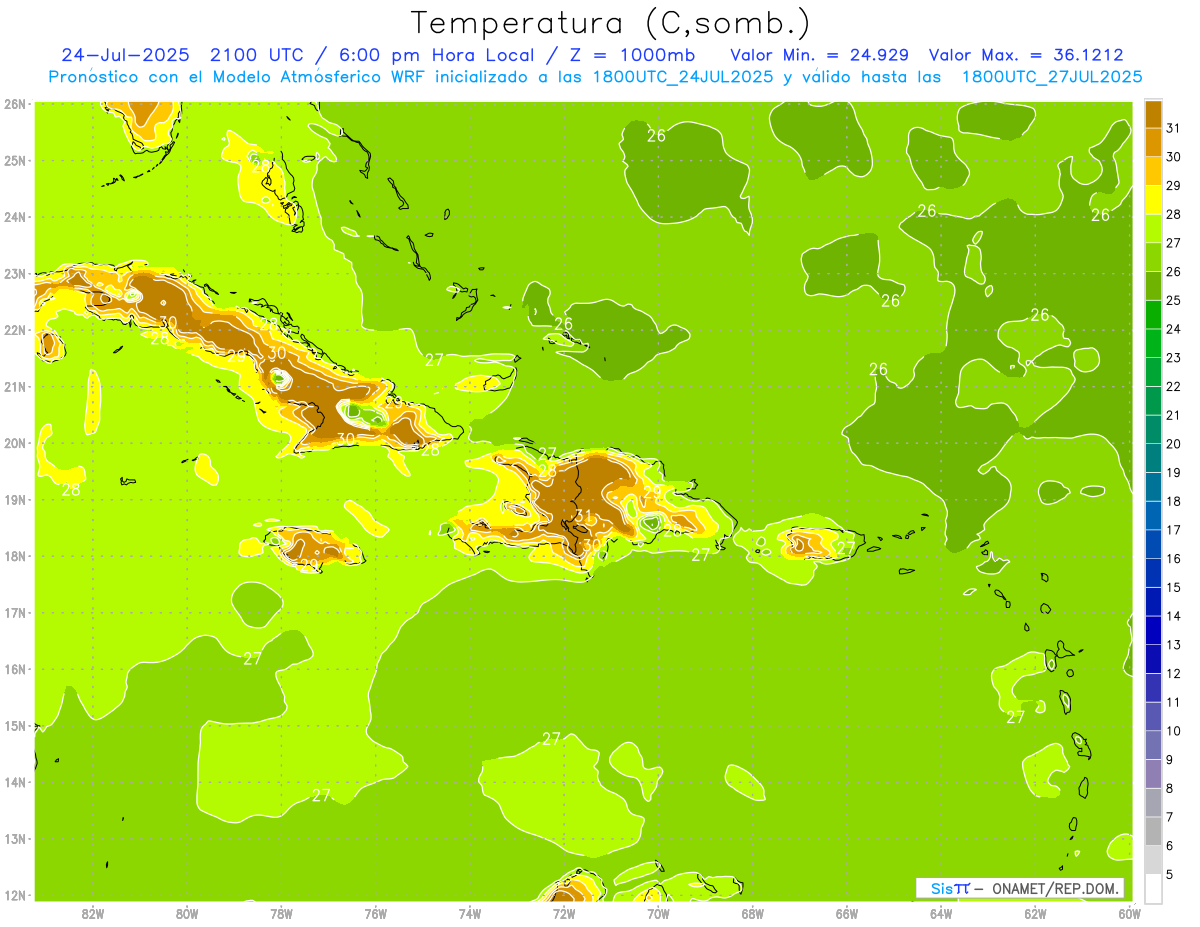Click the '82W' longitude axis label
The width and height of the screenshot is (1200, 927).
[93, 914]
